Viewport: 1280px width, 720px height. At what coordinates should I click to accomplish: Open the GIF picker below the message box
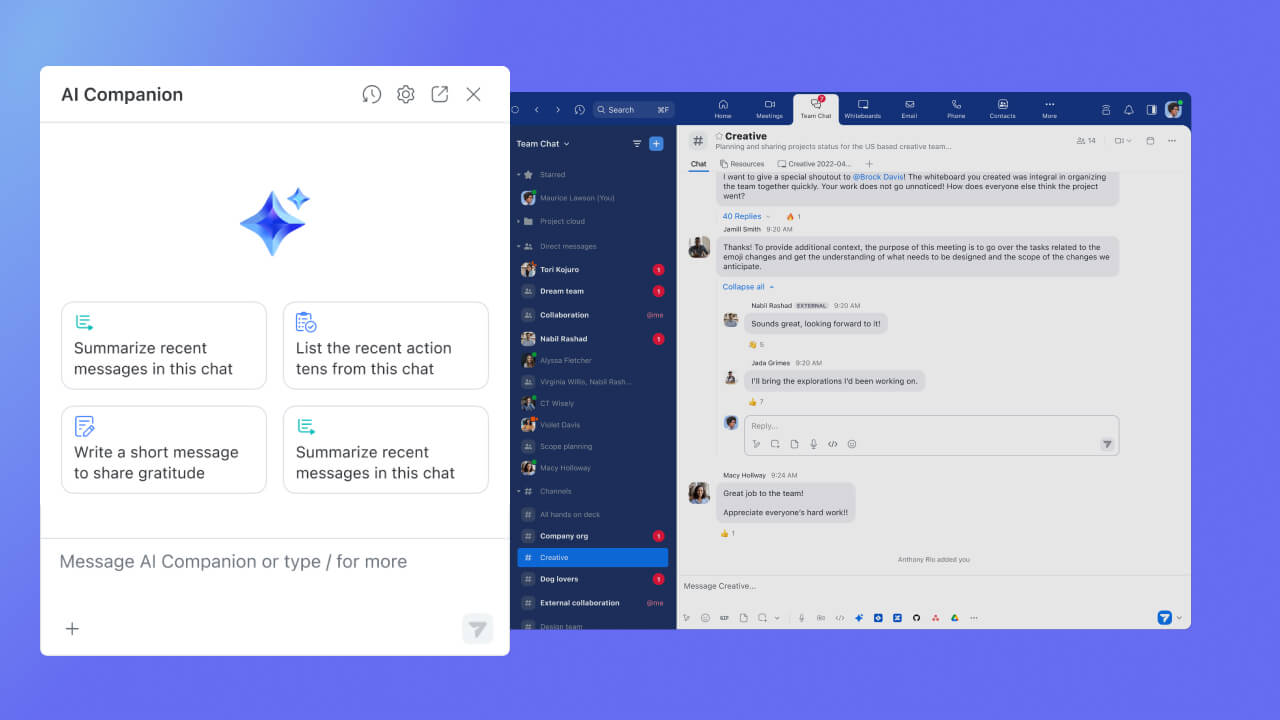coord(724,617)
